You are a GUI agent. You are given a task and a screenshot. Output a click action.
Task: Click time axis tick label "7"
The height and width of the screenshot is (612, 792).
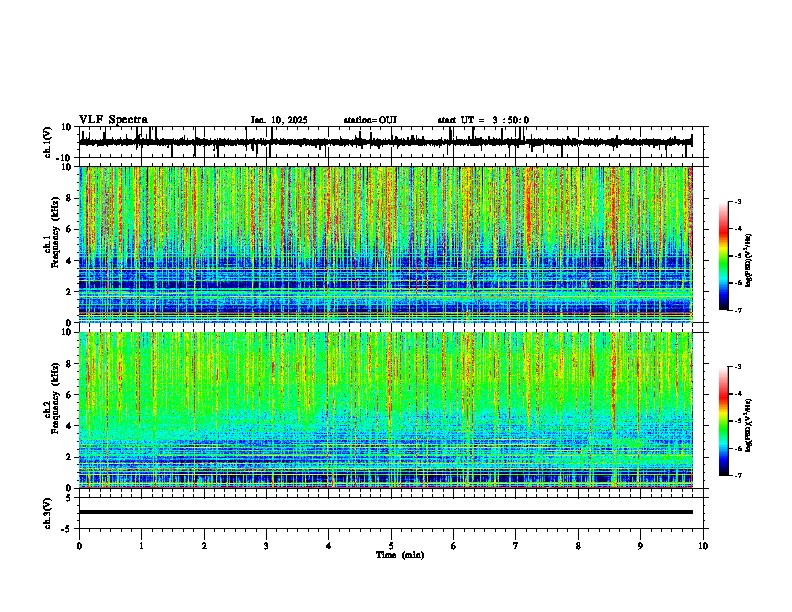[x=516, y=546]
